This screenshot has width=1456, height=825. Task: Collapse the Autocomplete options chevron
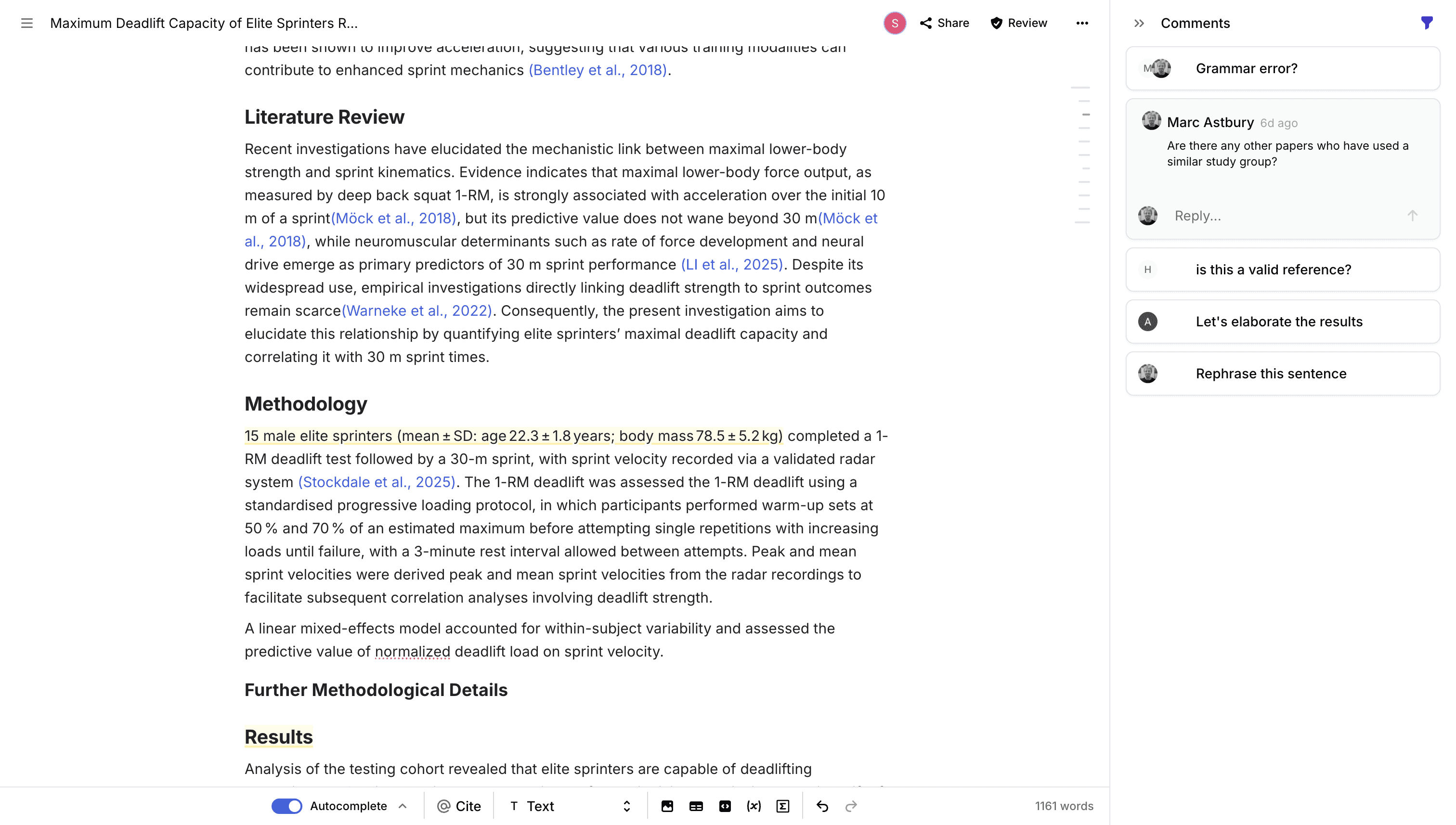point(403,805)
